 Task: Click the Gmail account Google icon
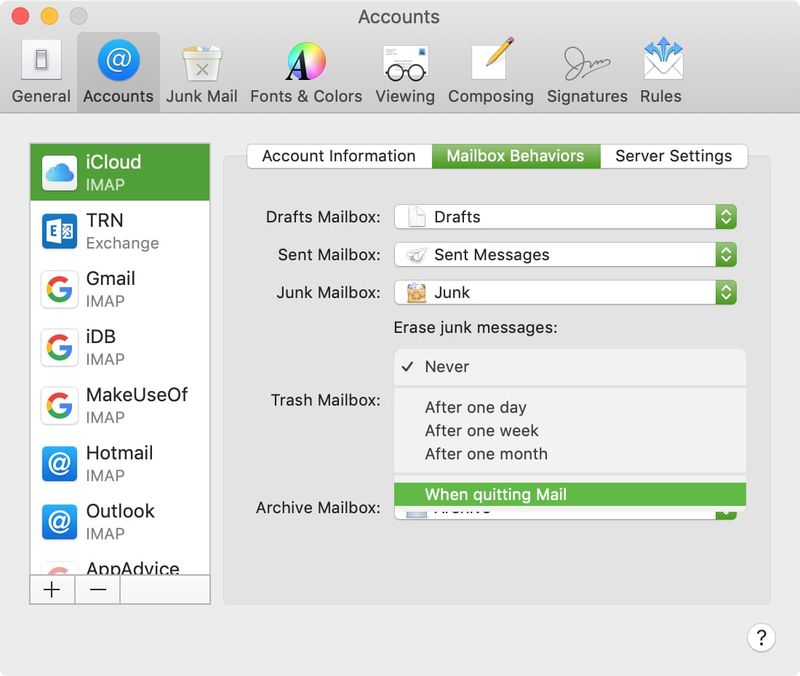pos(60,289)
